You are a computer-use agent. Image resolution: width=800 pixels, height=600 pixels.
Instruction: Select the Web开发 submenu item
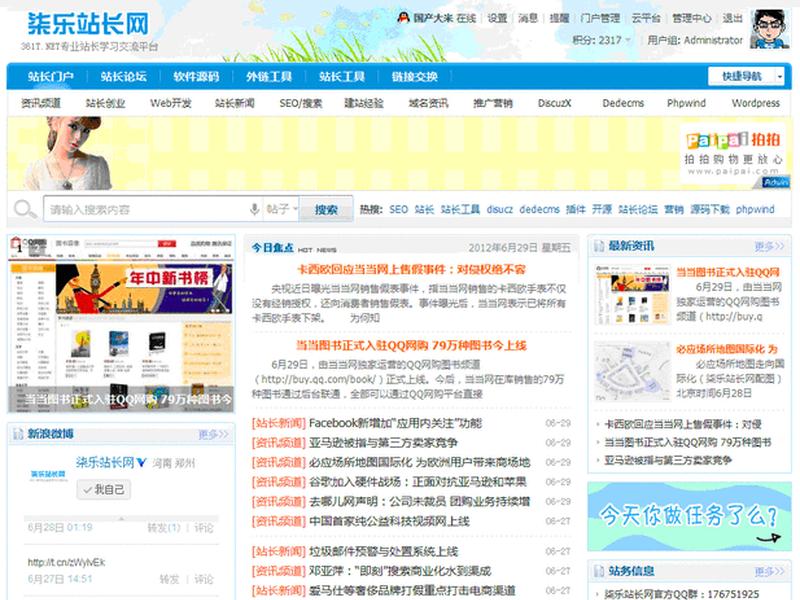[170, 103]
